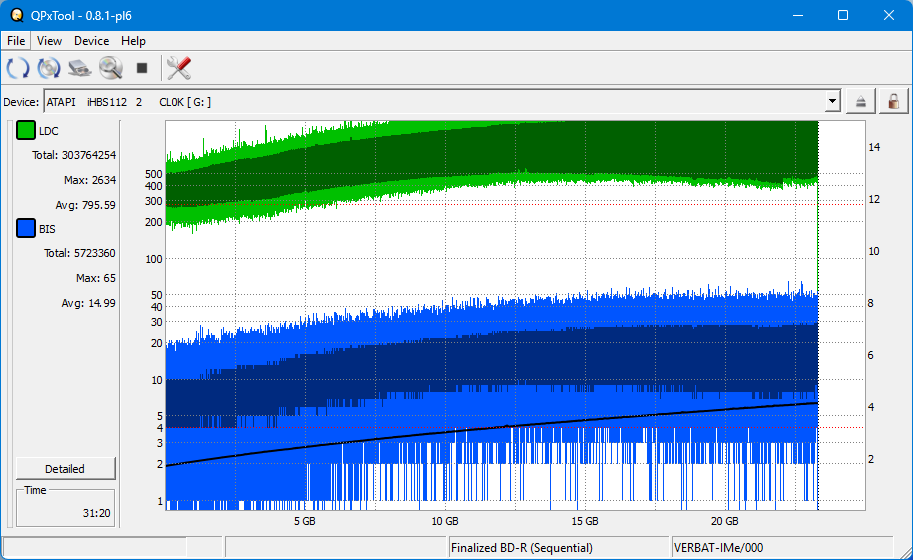The width and height of the screenshot is (913, 560).
Task: Click the blue BIS color swatch
Action: 26,229
